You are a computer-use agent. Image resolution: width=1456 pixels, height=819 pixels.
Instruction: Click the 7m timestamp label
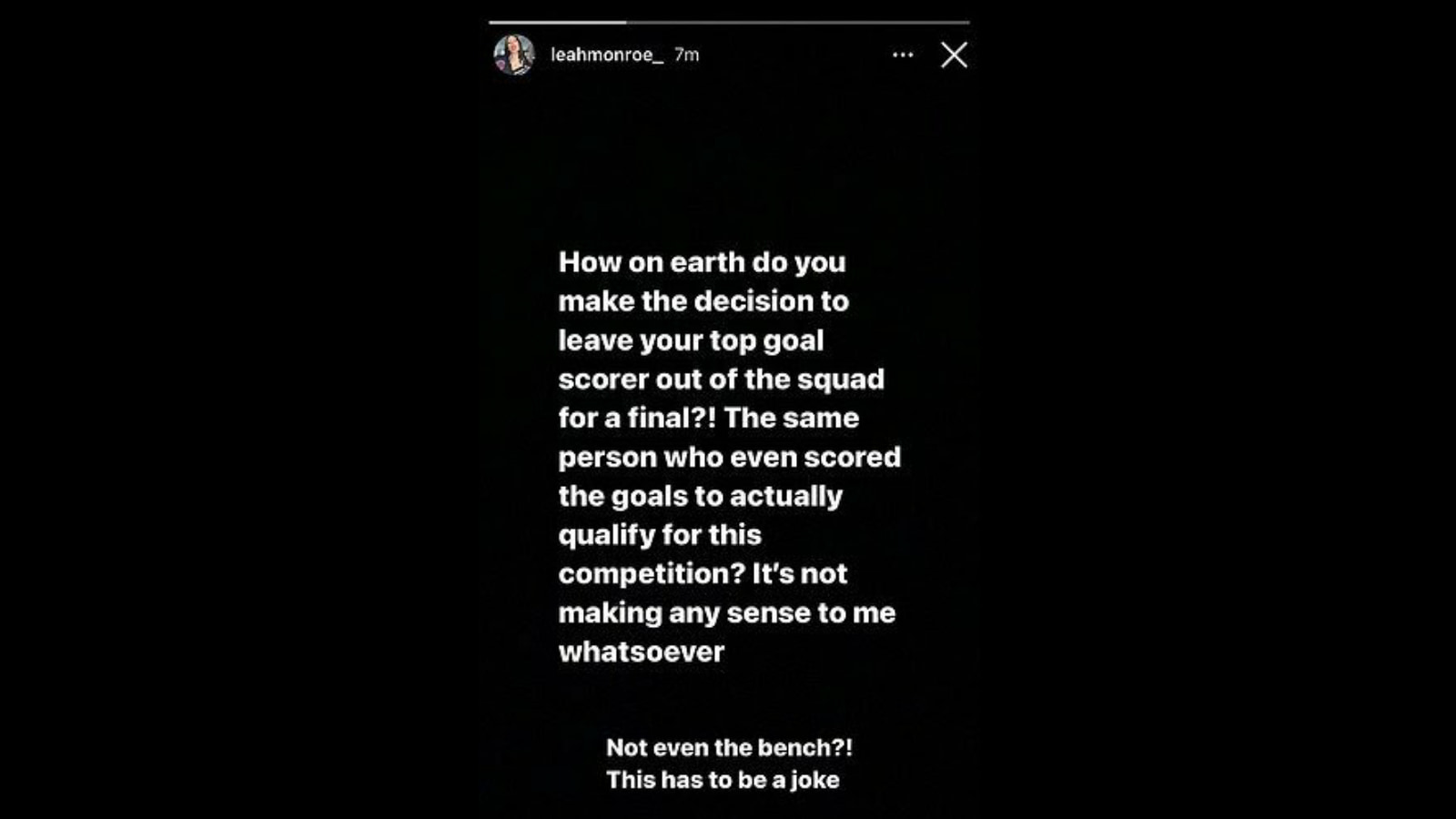tap(687, 55)
